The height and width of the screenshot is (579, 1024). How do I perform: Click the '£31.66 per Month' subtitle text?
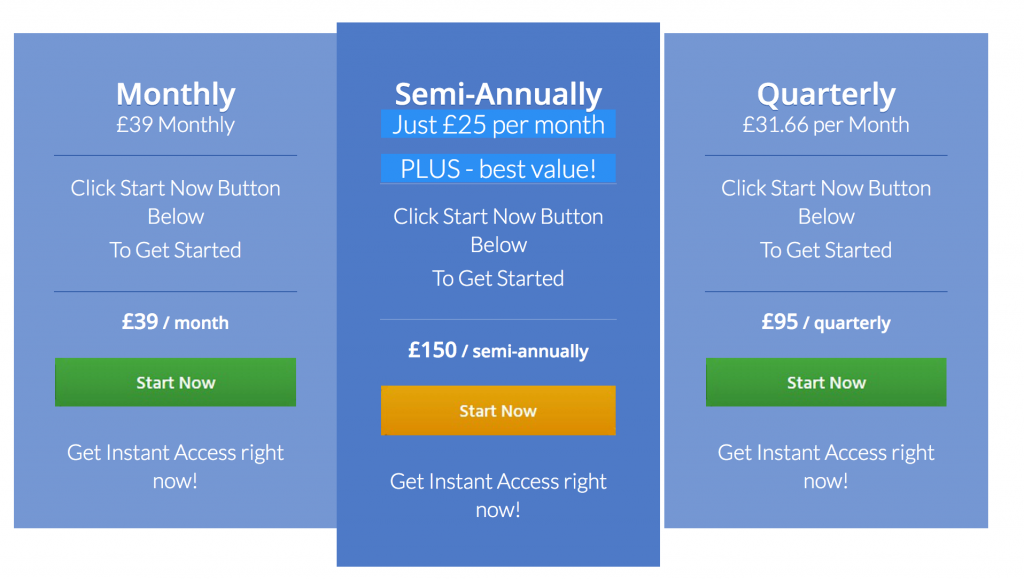click(x=825, y=124)
